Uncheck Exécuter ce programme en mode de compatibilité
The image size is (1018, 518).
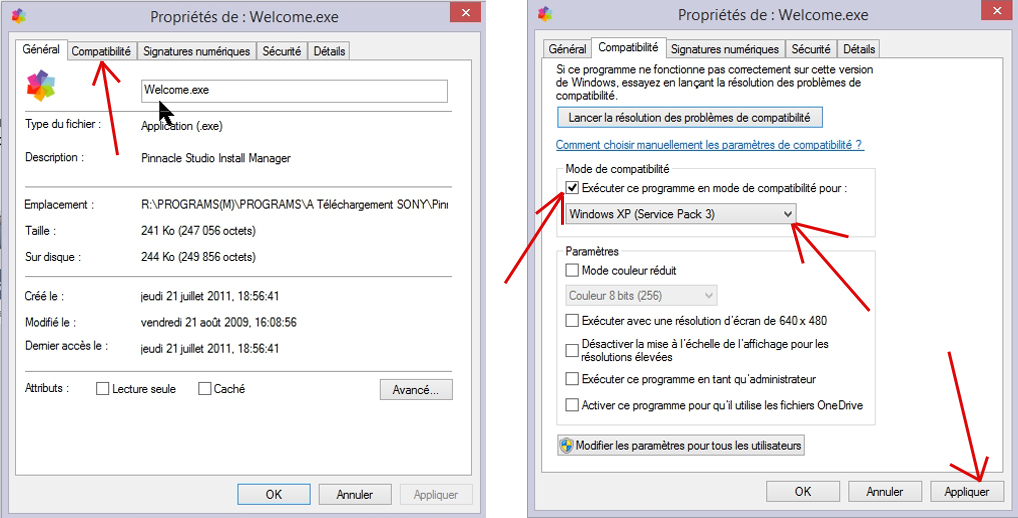(572, 188)
